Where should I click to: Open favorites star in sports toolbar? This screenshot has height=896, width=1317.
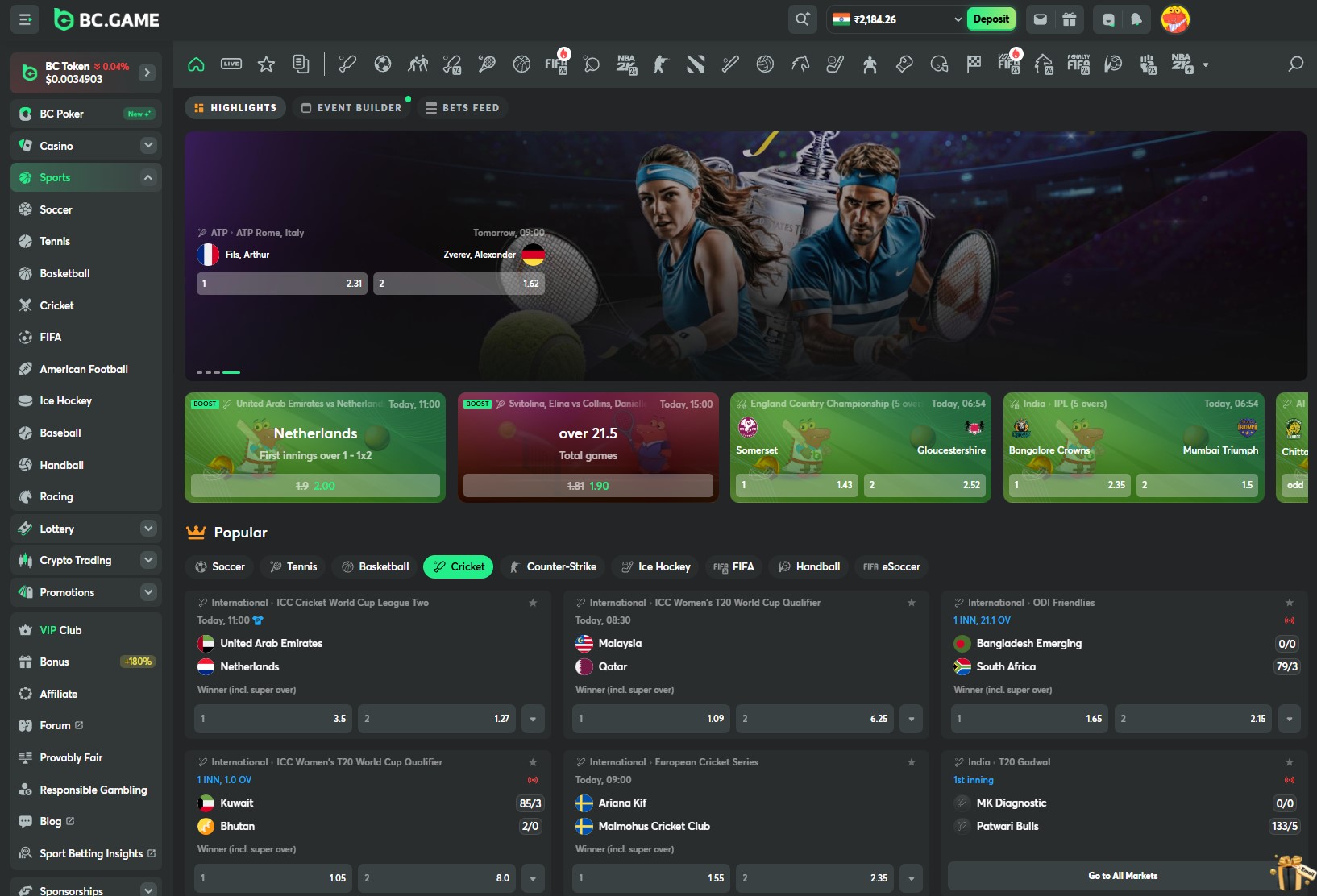click(x=266, y=64)
